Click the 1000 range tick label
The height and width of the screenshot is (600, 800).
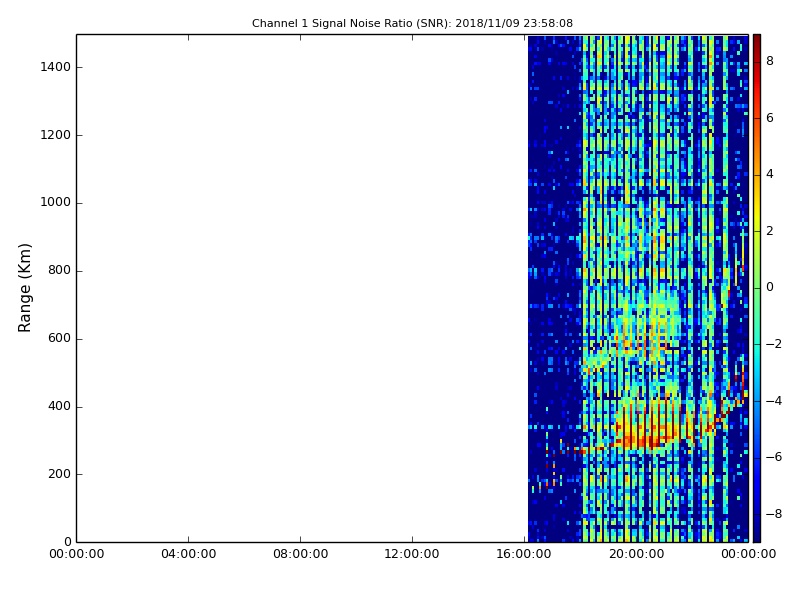[56, 203]
